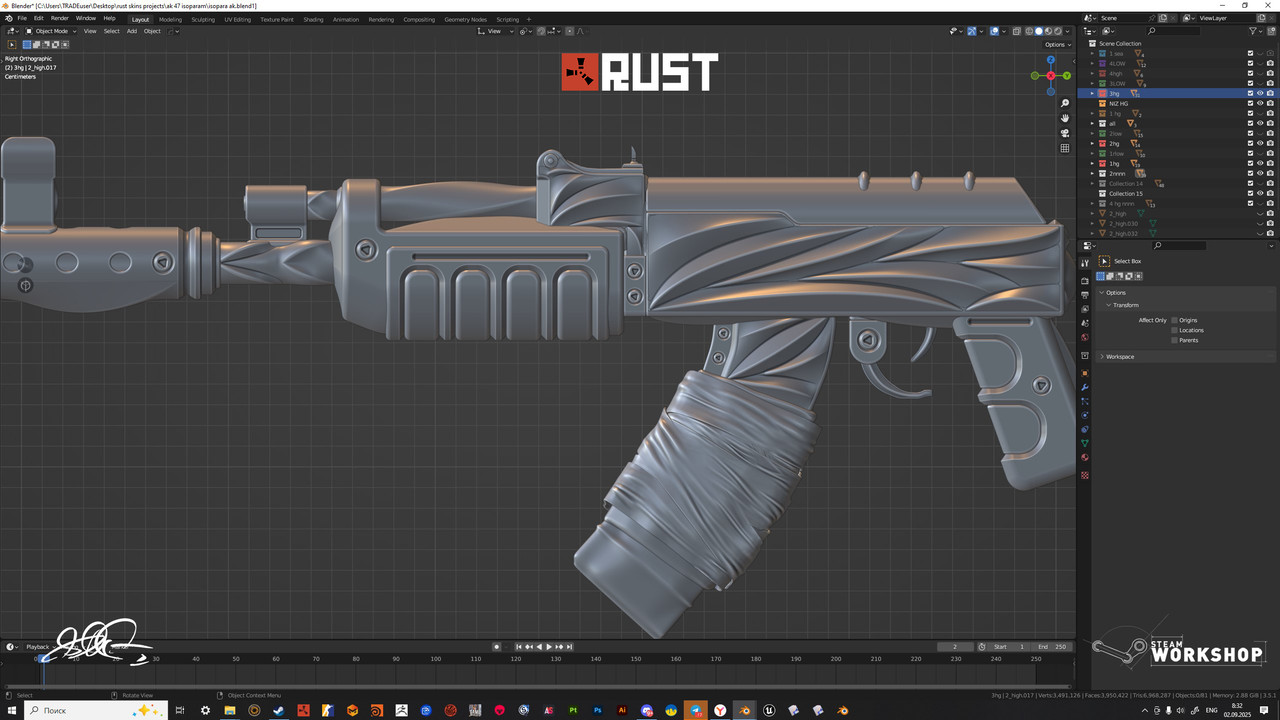Click Play animation button in timeline
1280x720 pixels.
point(549,647)
